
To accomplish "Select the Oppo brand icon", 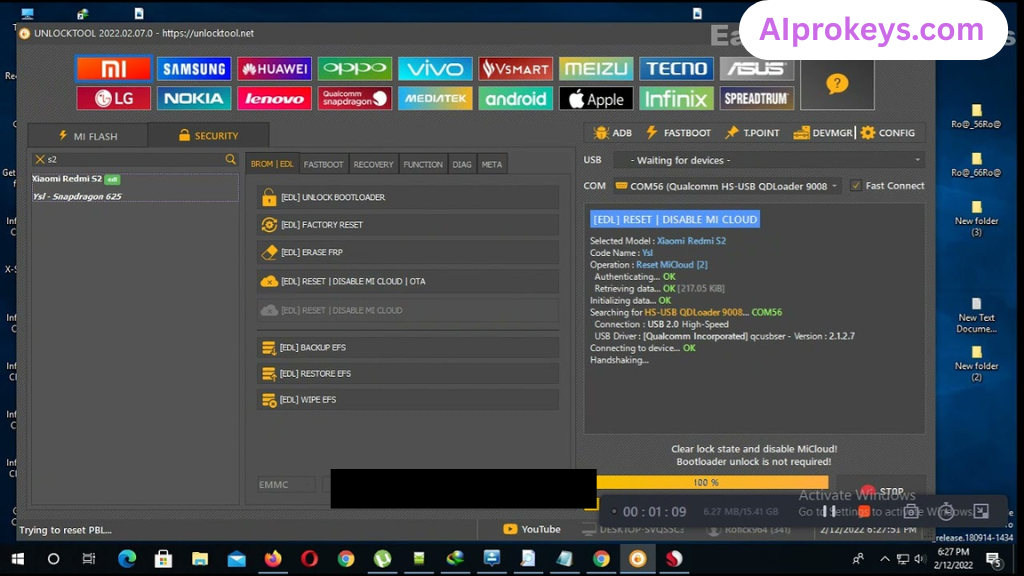I will (x=355, y=69).
